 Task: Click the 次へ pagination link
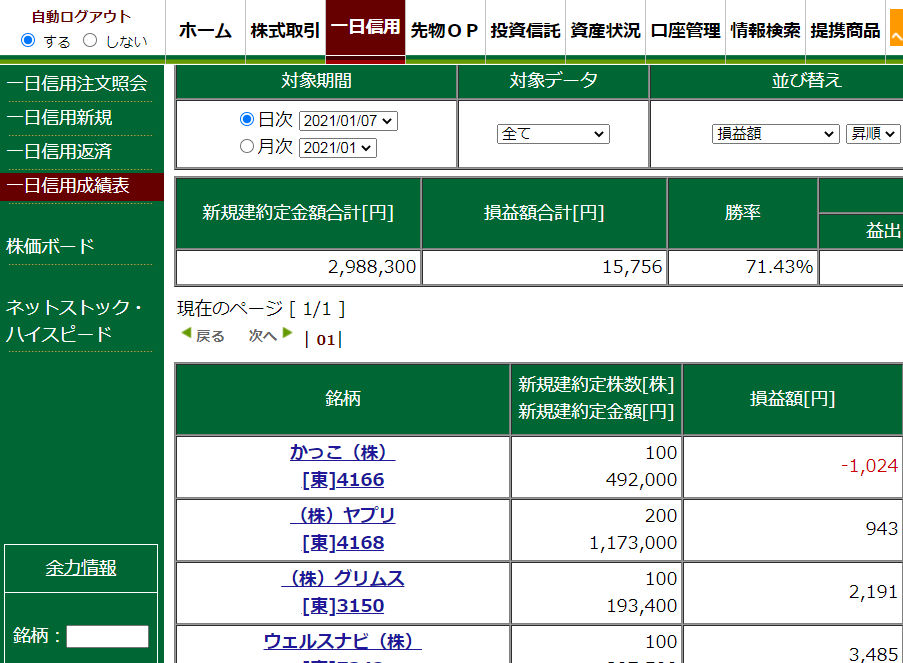tap(263, 336)
